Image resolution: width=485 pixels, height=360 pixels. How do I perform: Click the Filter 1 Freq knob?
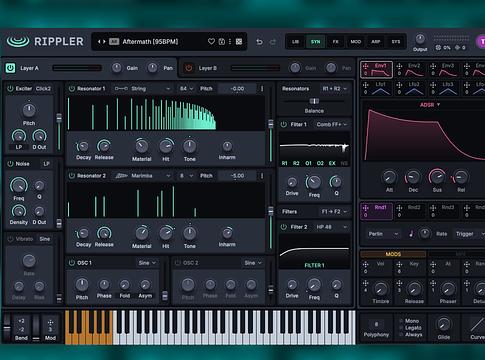[x=314, y=182]
